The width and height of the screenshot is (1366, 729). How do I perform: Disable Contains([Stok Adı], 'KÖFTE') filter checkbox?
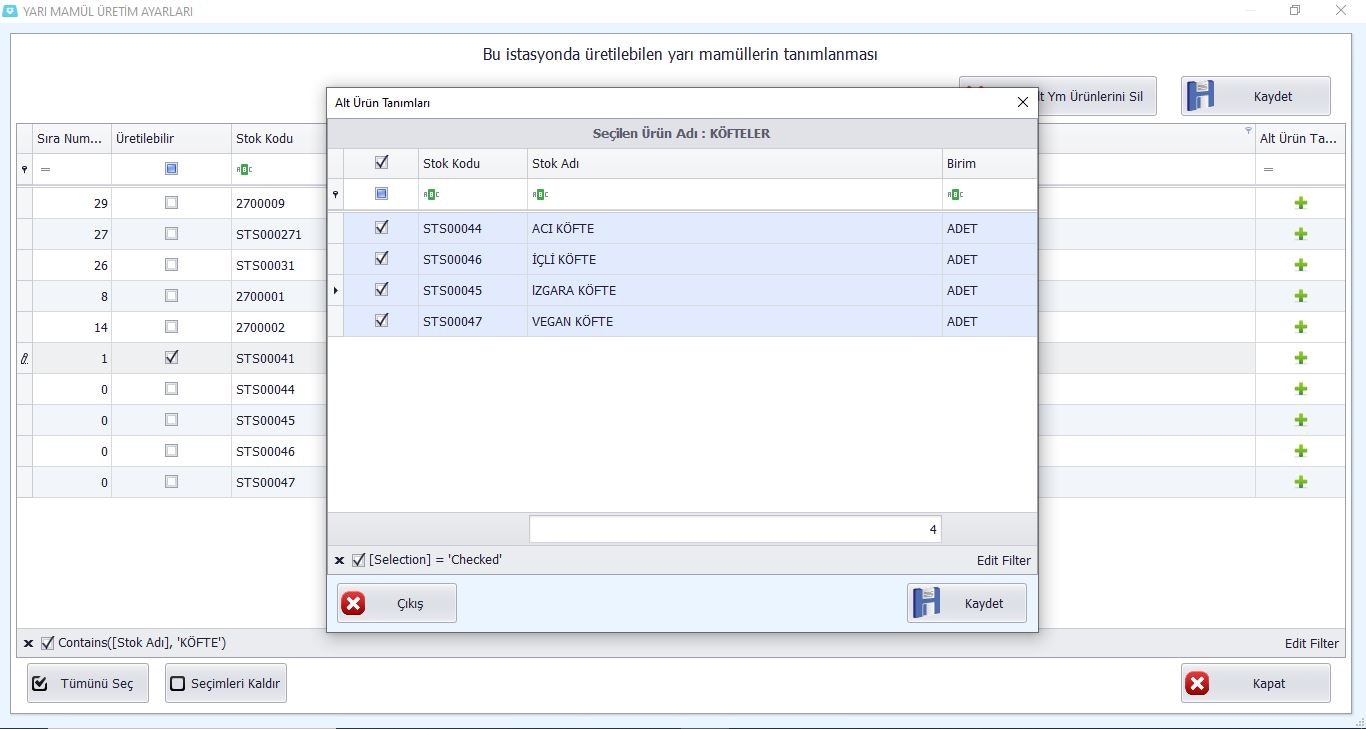point(48,643)
